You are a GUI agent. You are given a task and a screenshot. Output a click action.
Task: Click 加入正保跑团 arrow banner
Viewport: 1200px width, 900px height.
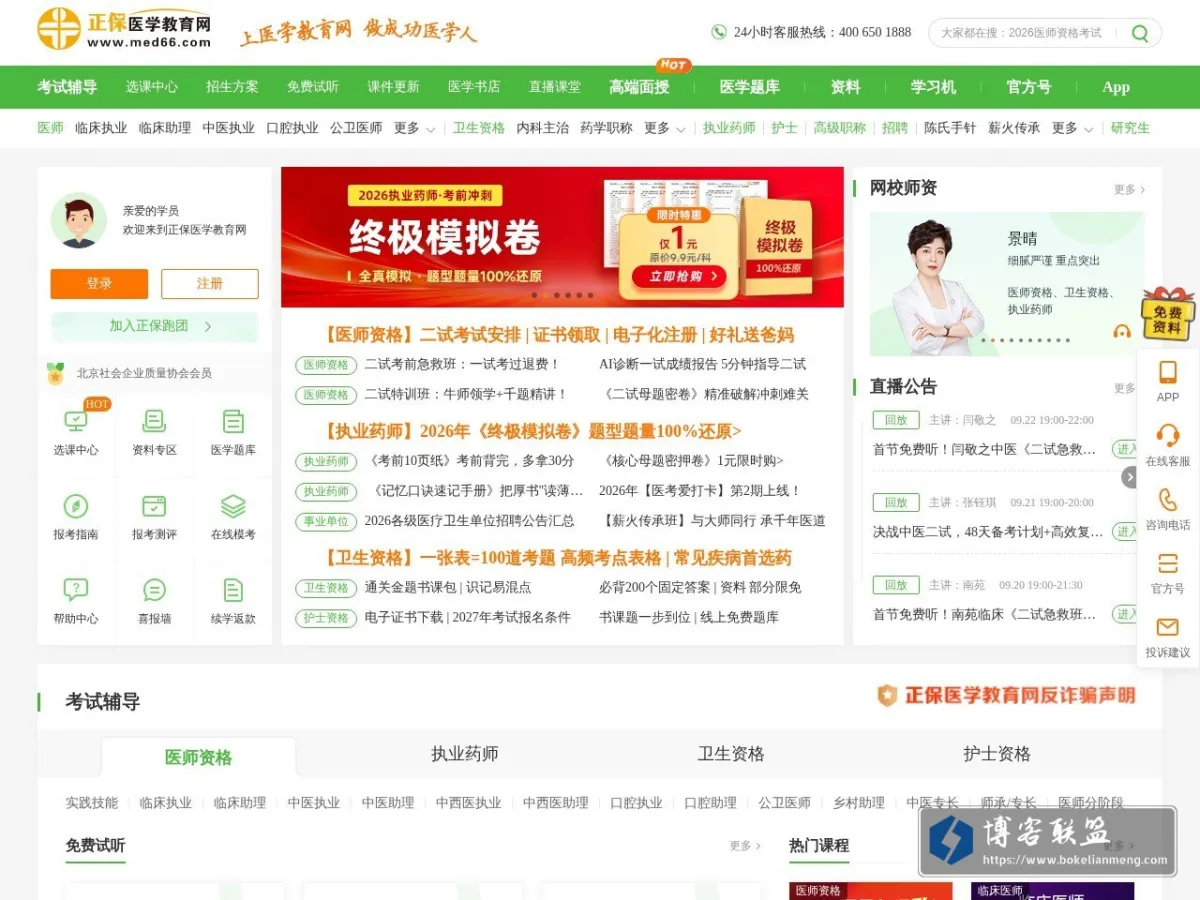[x=154, y=326]
